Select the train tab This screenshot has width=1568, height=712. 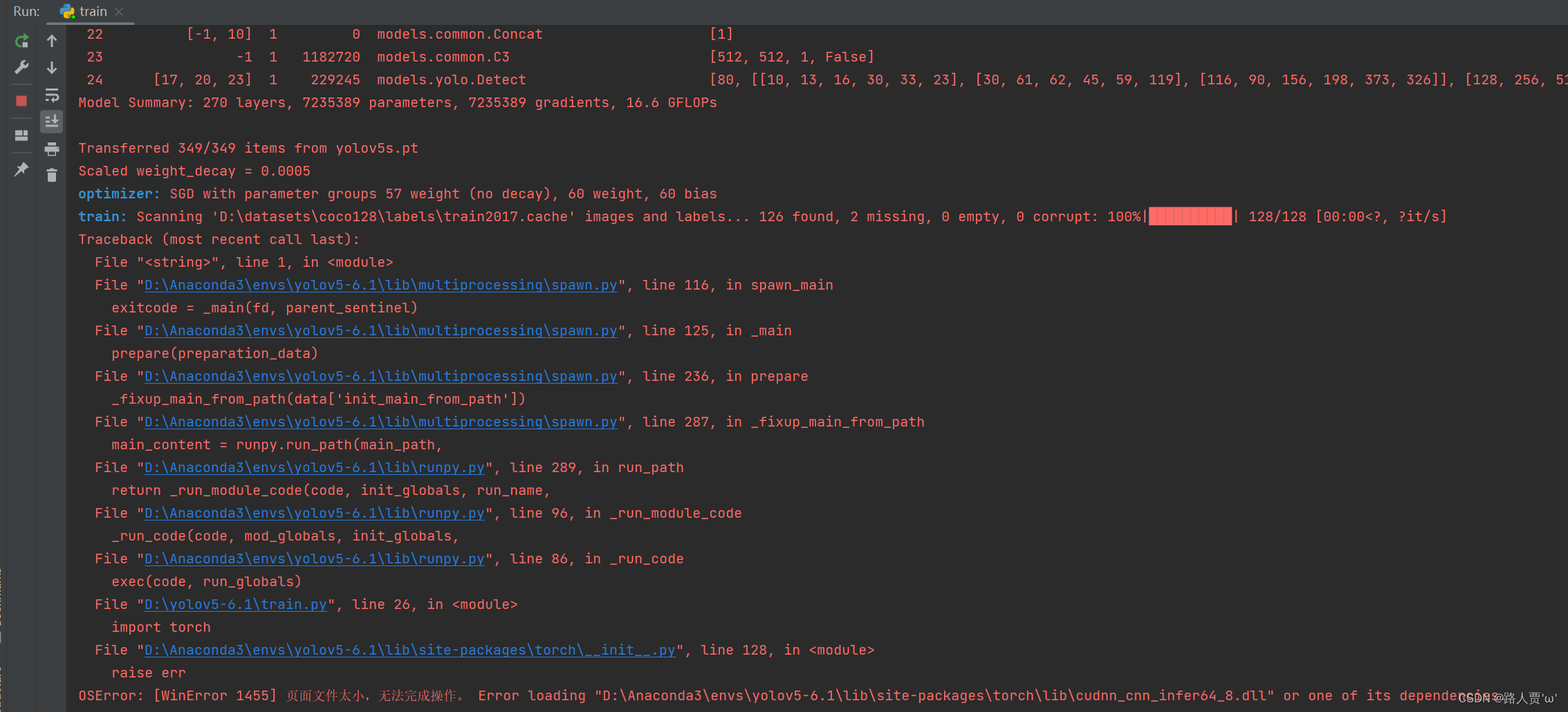(x=92, y=11)
